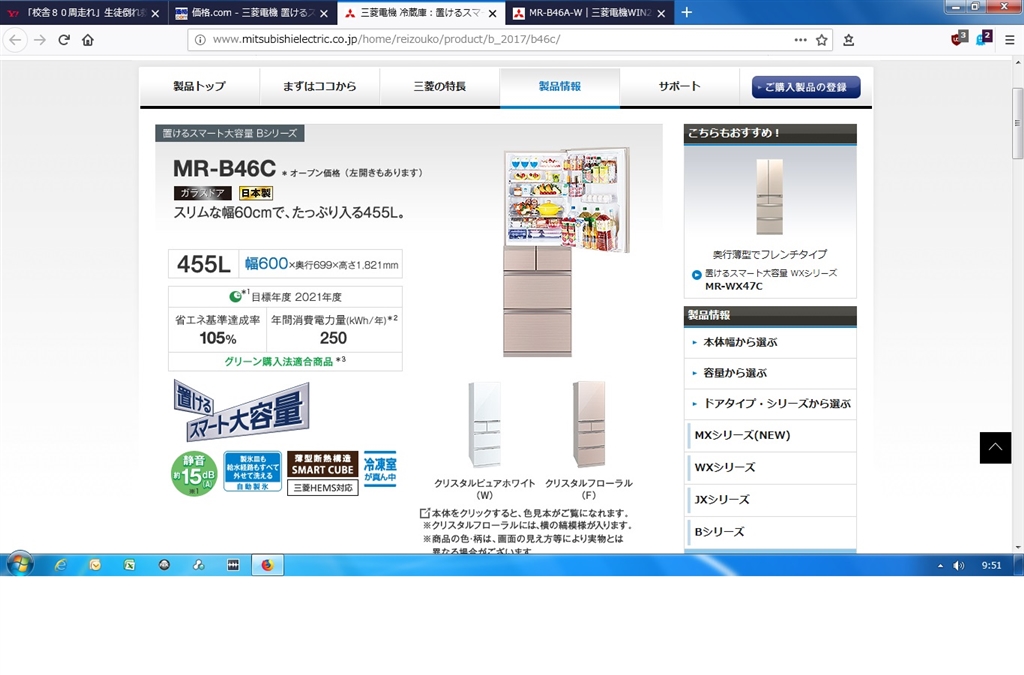
Task: Click the open refrigerator product image
Action: click(x=566, y=251)
